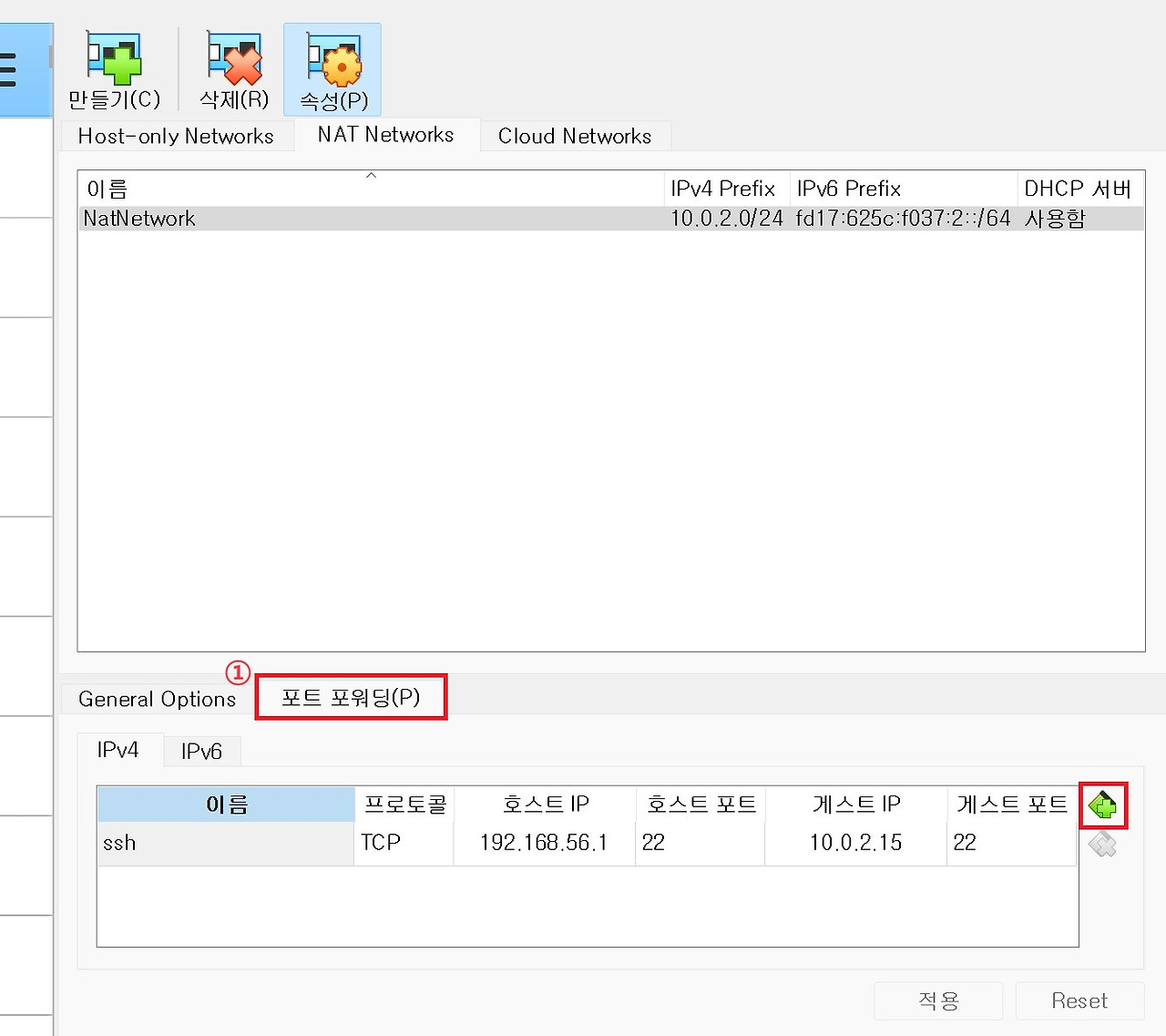Remove the ssh forwarding rule
The width and height of the screenshot is (1166, 1036).
click(x=1103, y=844)
